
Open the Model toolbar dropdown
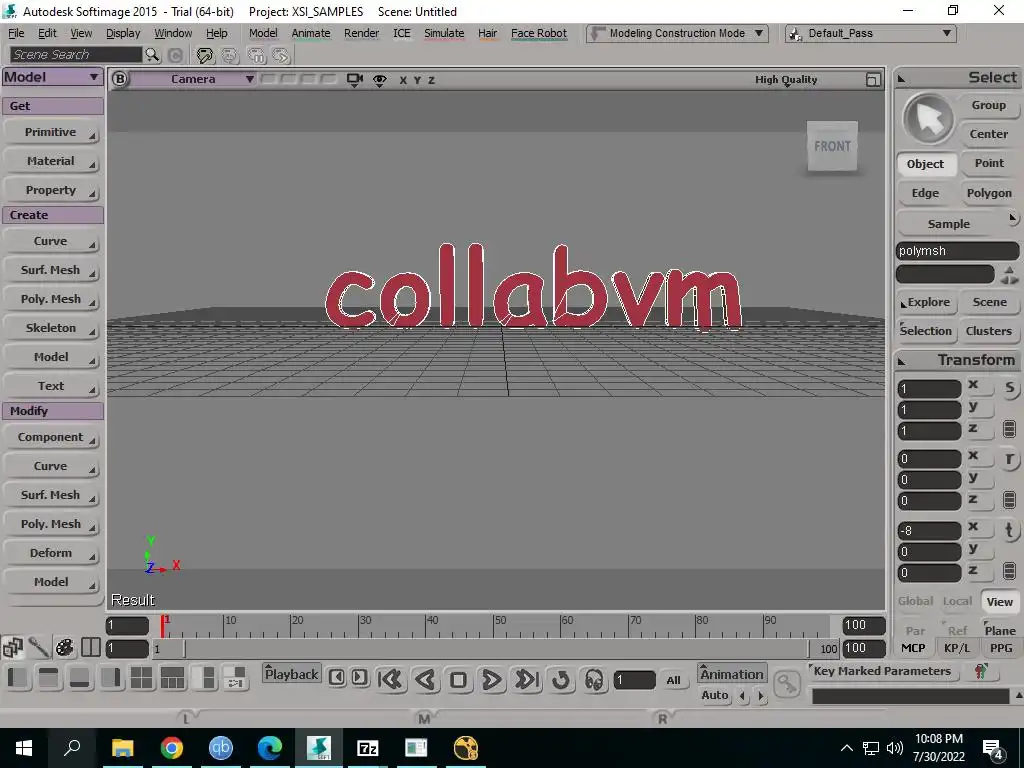click(x=52, y=77)
